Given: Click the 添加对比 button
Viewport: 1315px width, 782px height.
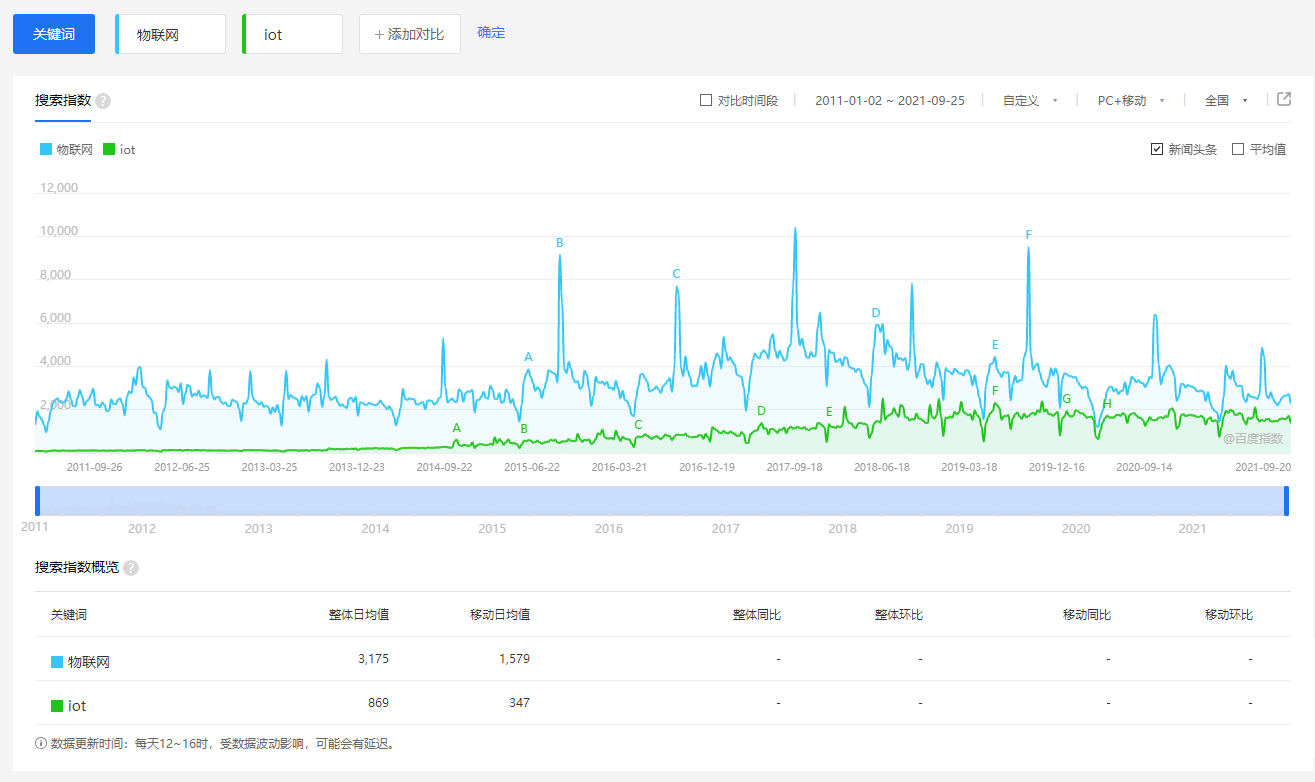Looking at the screenshot, I should [409, 34].
